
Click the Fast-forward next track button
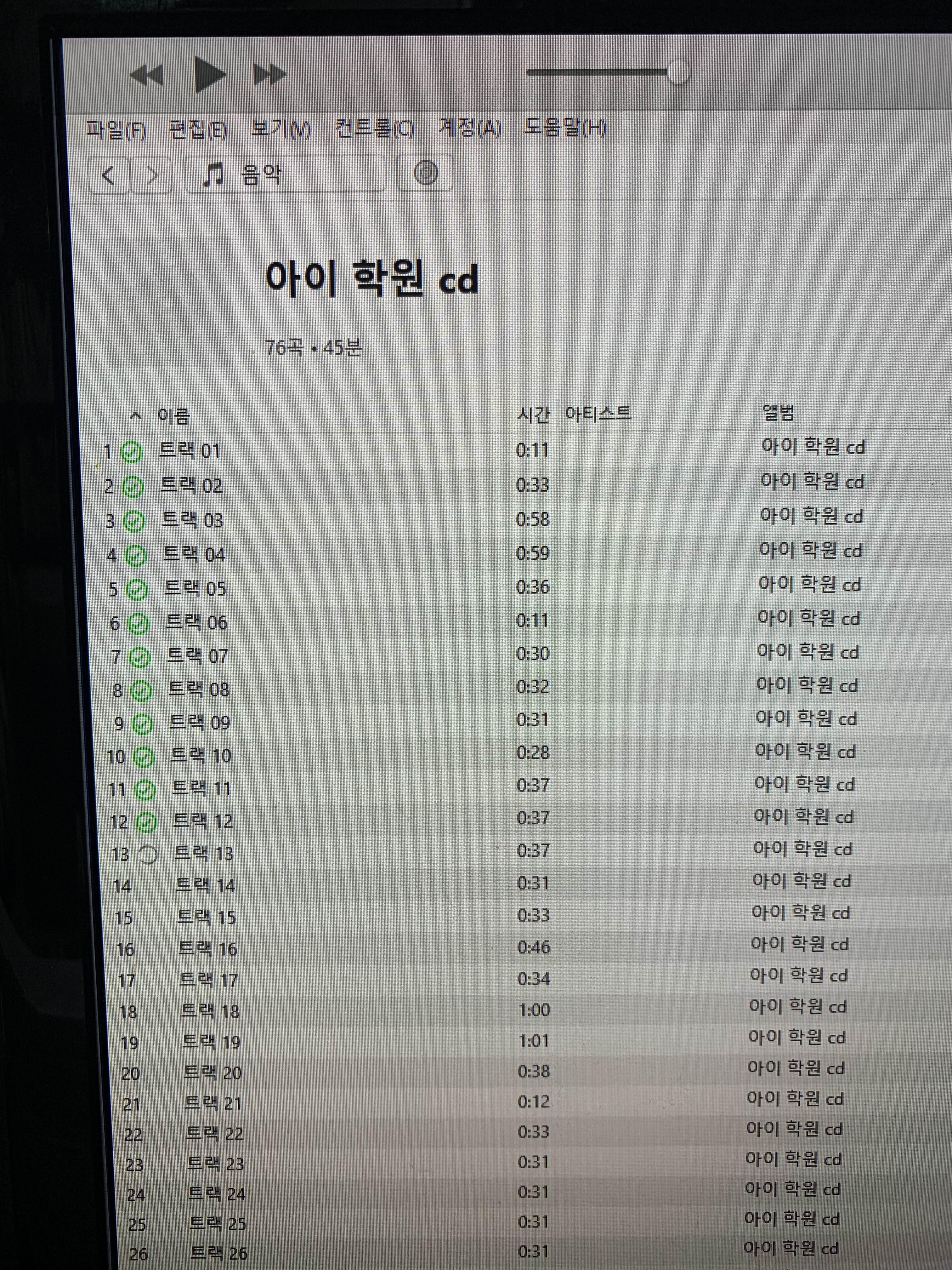pos(270,74)
